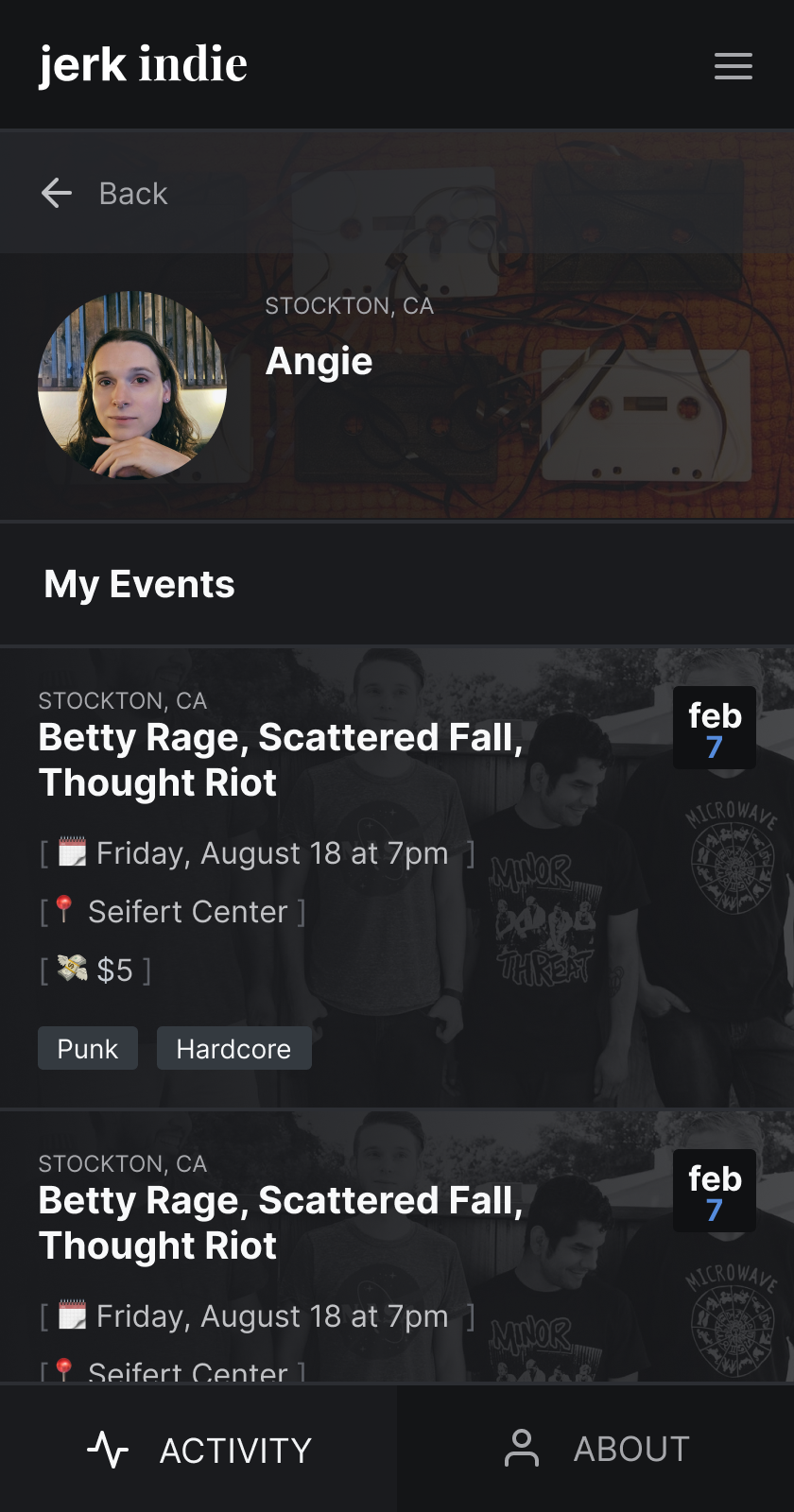This screenshot has width=794, height=1512.
Task: Click the feb 7 date badge on second event
Action: pos(715,1192)
